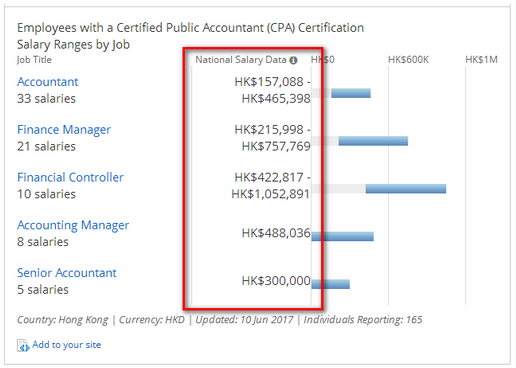Open the Finance Manager job link

pos(64,130)
